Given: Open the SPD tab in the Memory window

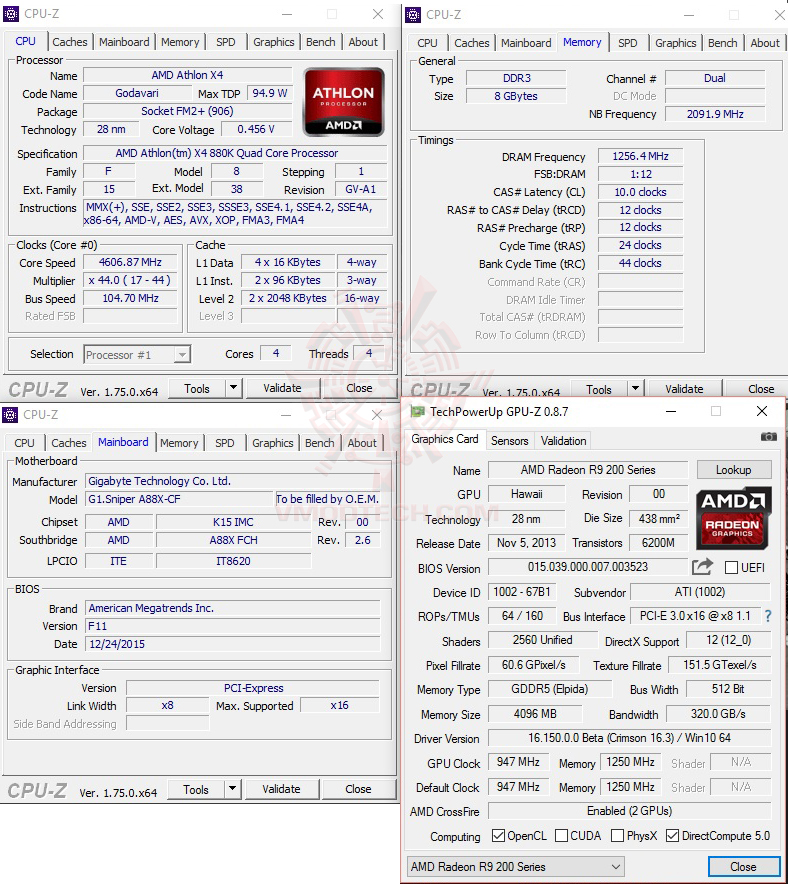Looking at the screenshot, I should click(627, 43).
